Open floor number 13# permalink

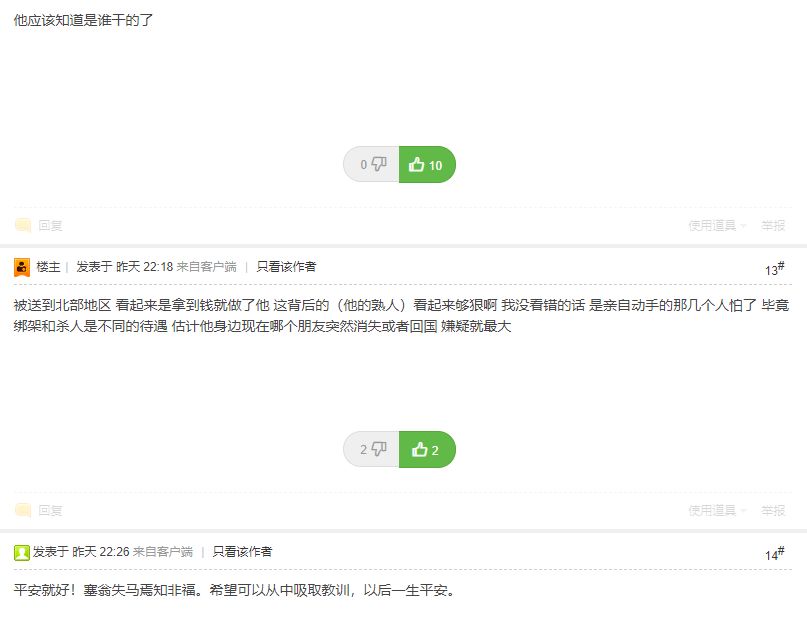click(x=775, y=269)
